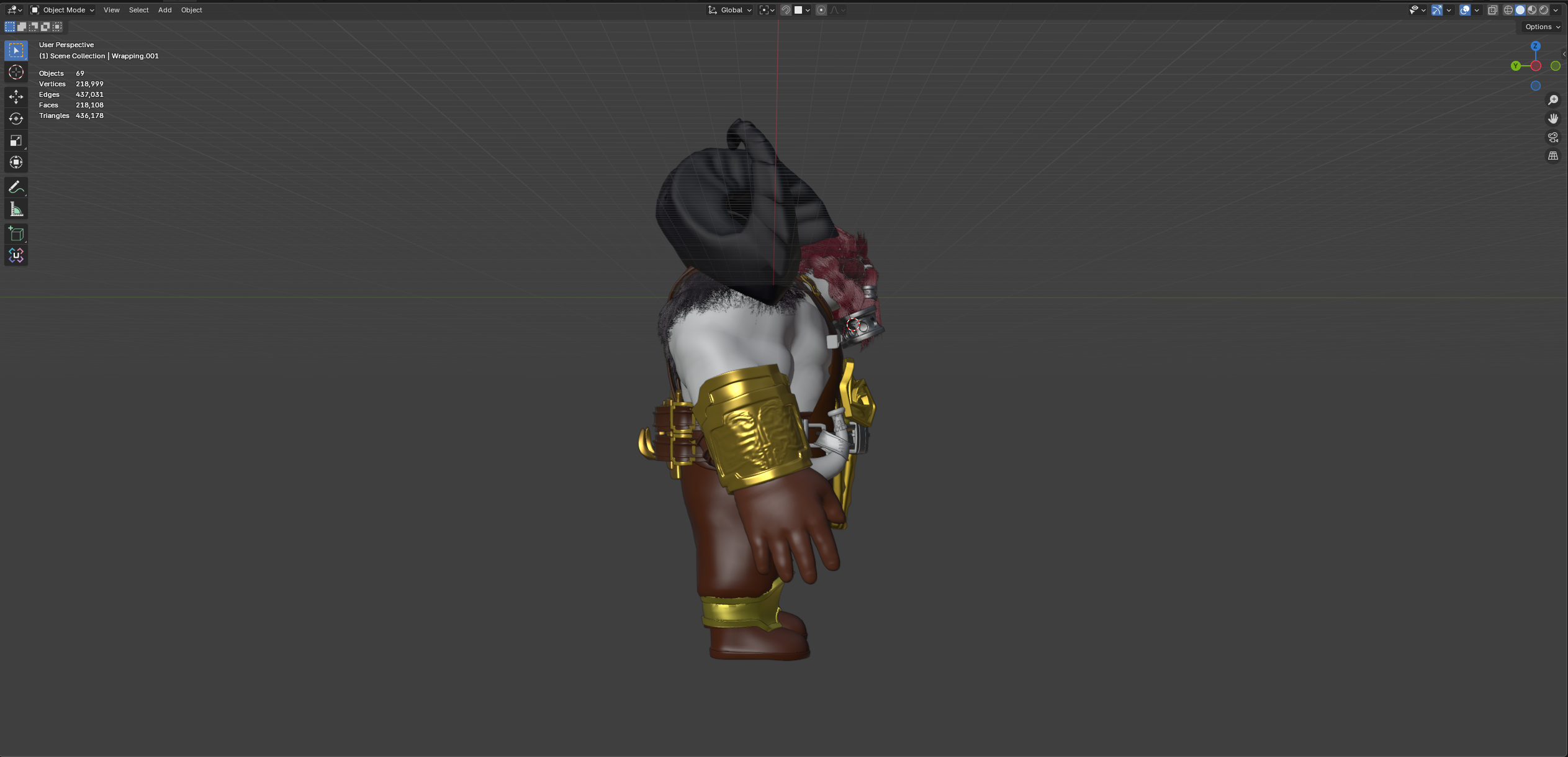Viewport: 1568px width, 757px height.
Task: Click the Zoom magnifier viewport icon
Action: [x=1552, y=100]
